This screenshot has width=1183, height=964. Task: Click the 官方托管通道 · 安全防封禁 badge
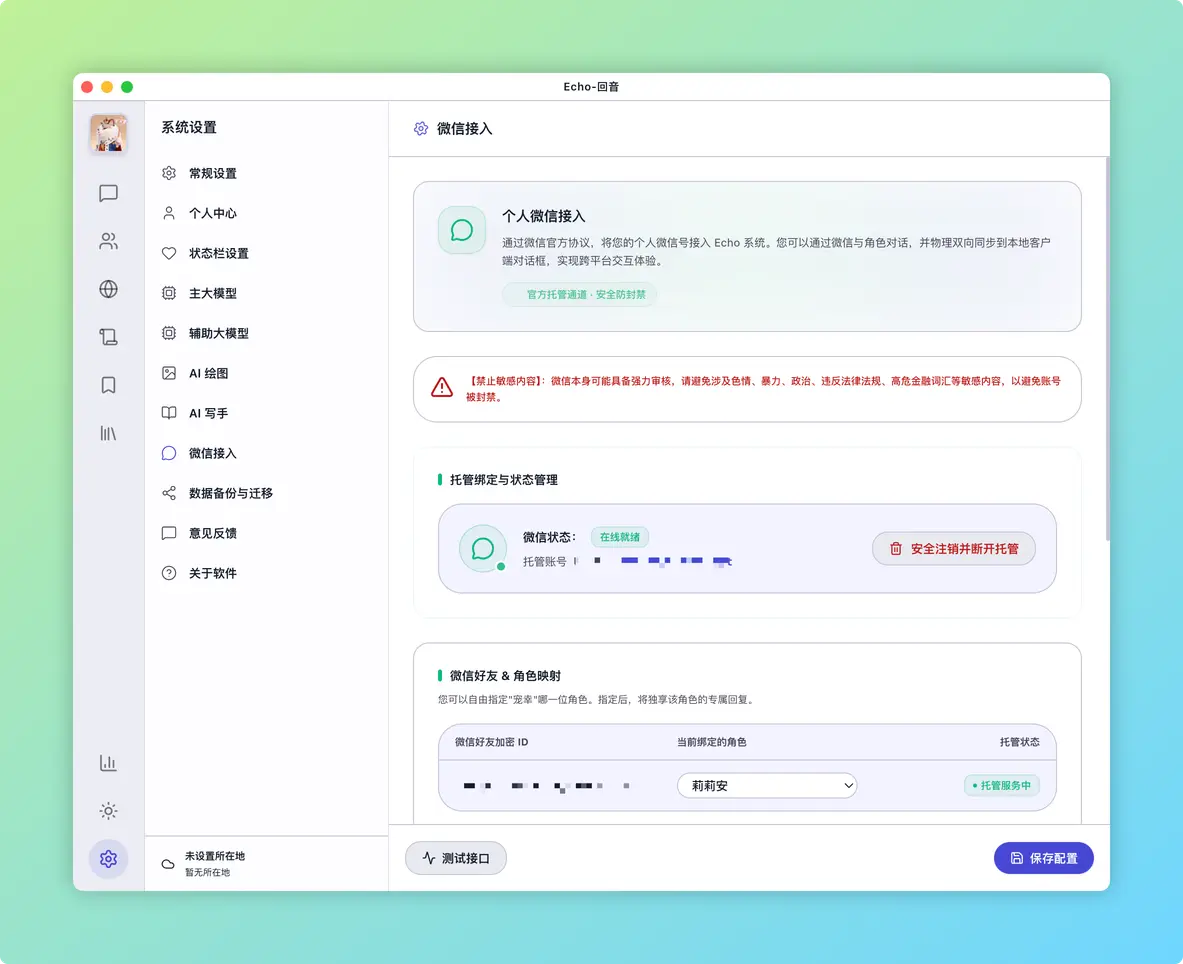tap(579, 295)
